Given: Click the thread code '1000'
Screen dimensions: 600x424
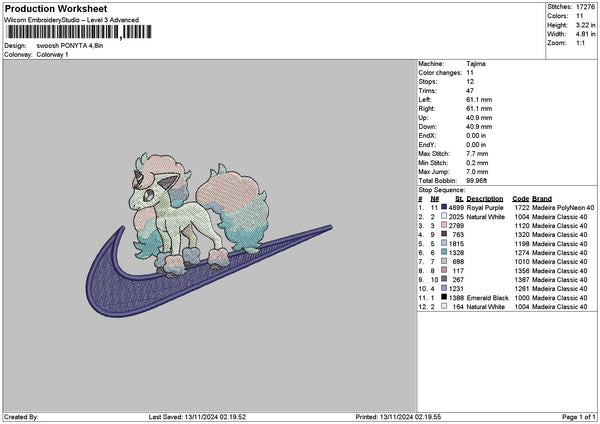Looking at the screenshot, I should coord(522,298).
